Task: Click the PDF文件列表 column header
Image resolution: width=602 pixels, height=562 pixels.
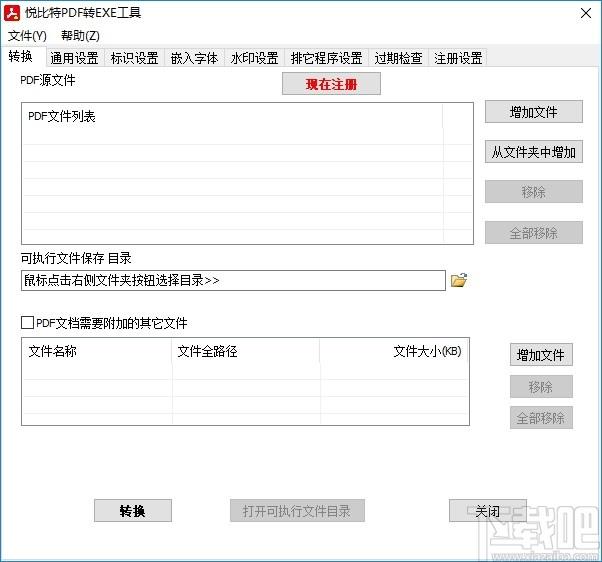Action: coord(232,116)
